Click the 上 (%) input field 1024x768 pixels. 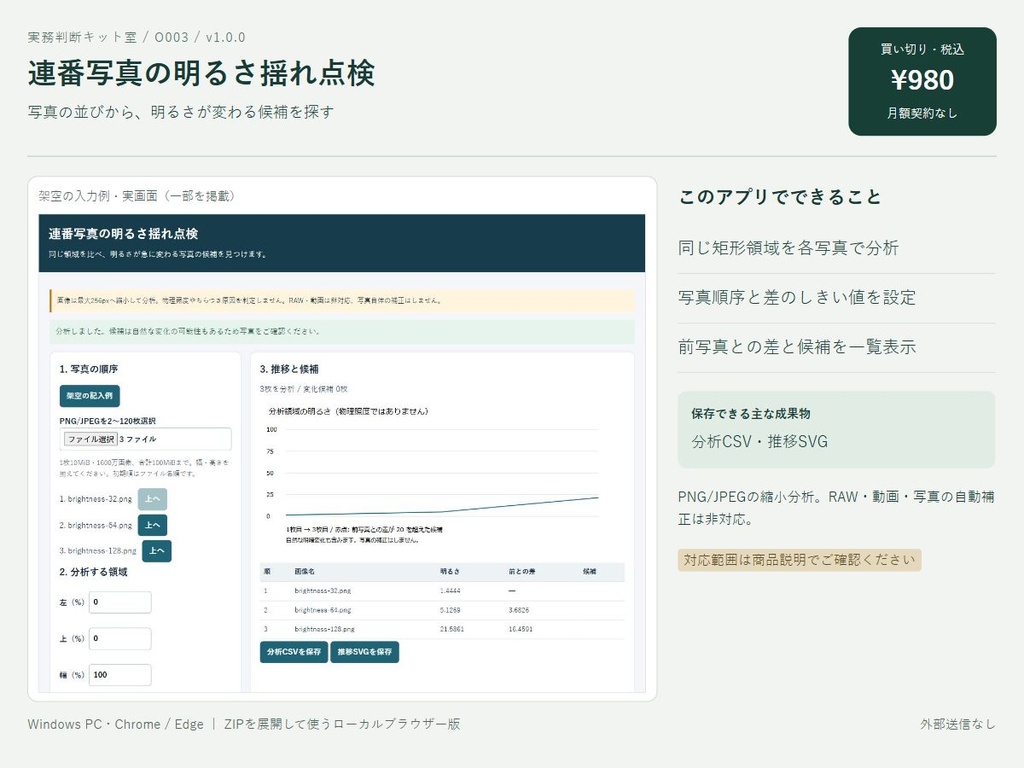pyautogui.click(x=120, y=639)
